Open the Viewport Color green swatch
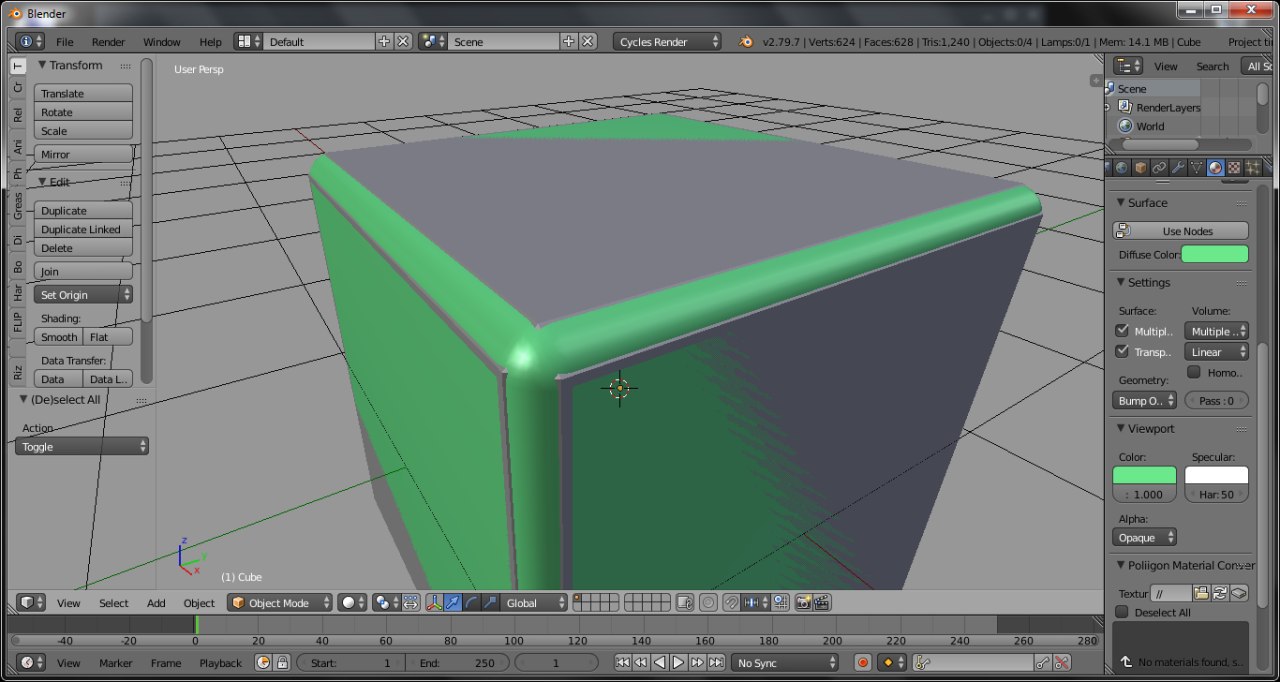Viewport: 1280px width, 682px height. (1144, 475)
